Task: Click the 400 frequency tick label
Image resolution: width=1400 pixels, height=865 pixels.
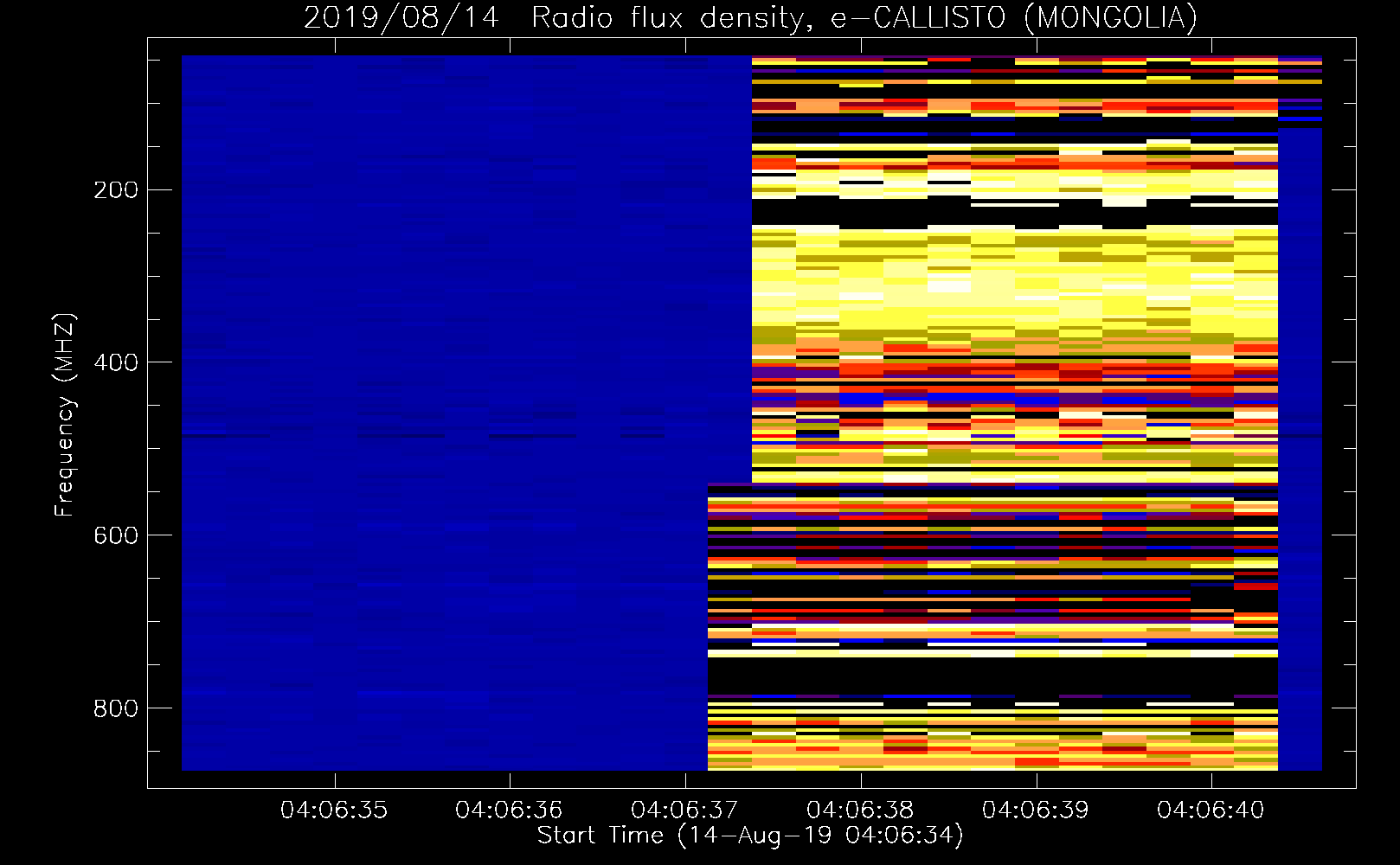Action: pos(116,362)
